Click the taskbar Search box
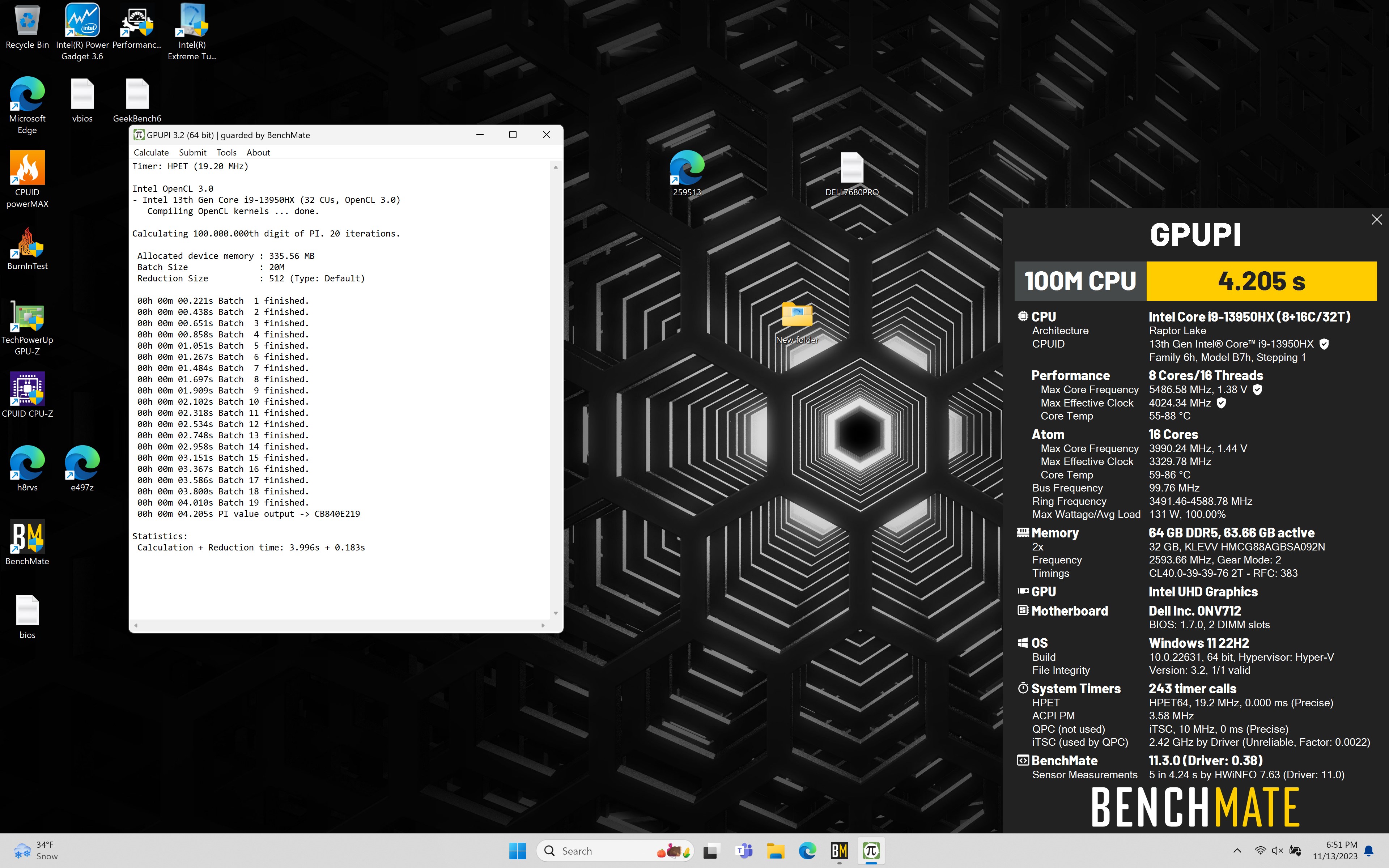This screenshot has width=1389, height=868. tap(615, 851)
